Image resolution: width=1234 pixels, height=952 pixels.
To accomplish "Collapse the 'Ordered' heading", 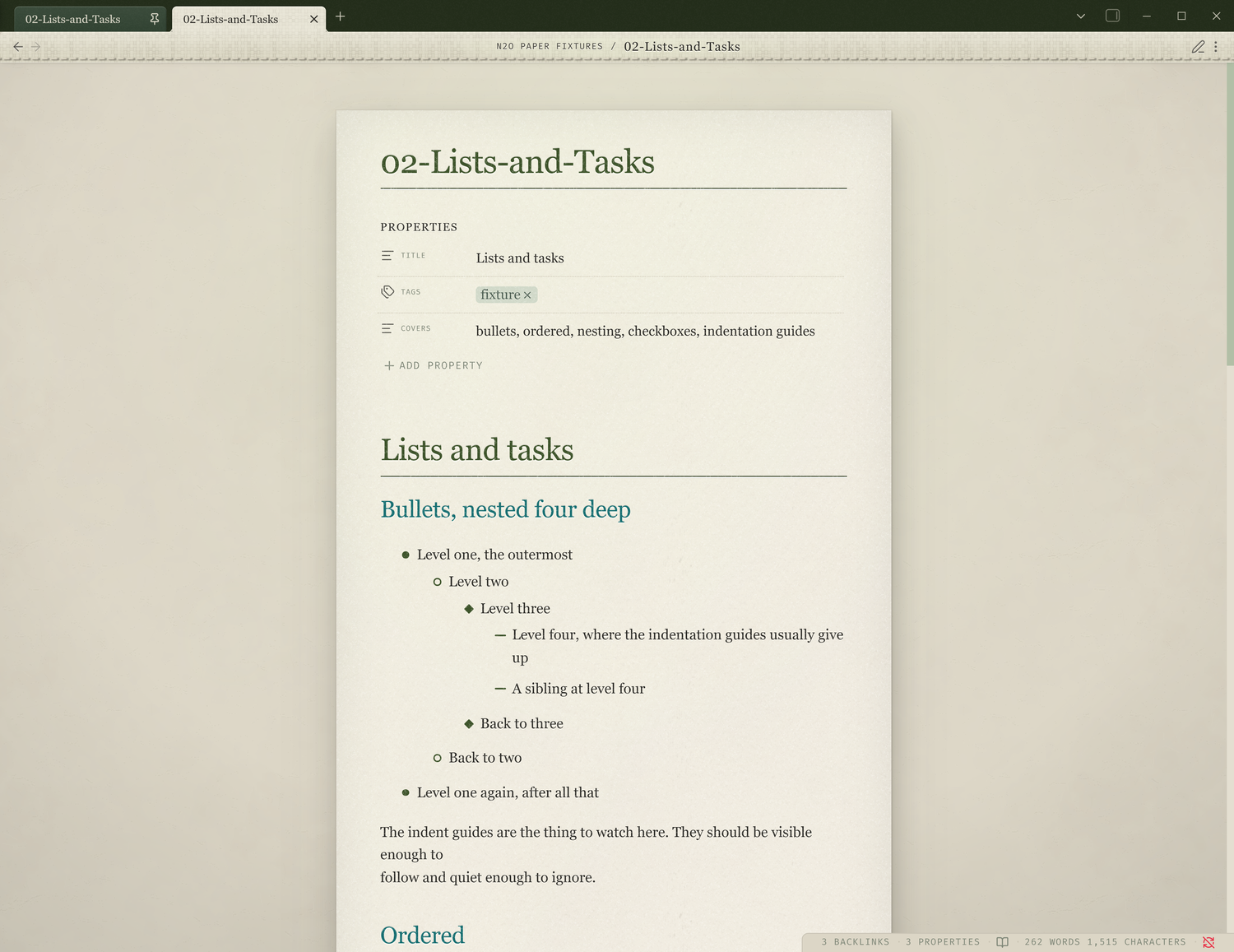I will point(422,935).
